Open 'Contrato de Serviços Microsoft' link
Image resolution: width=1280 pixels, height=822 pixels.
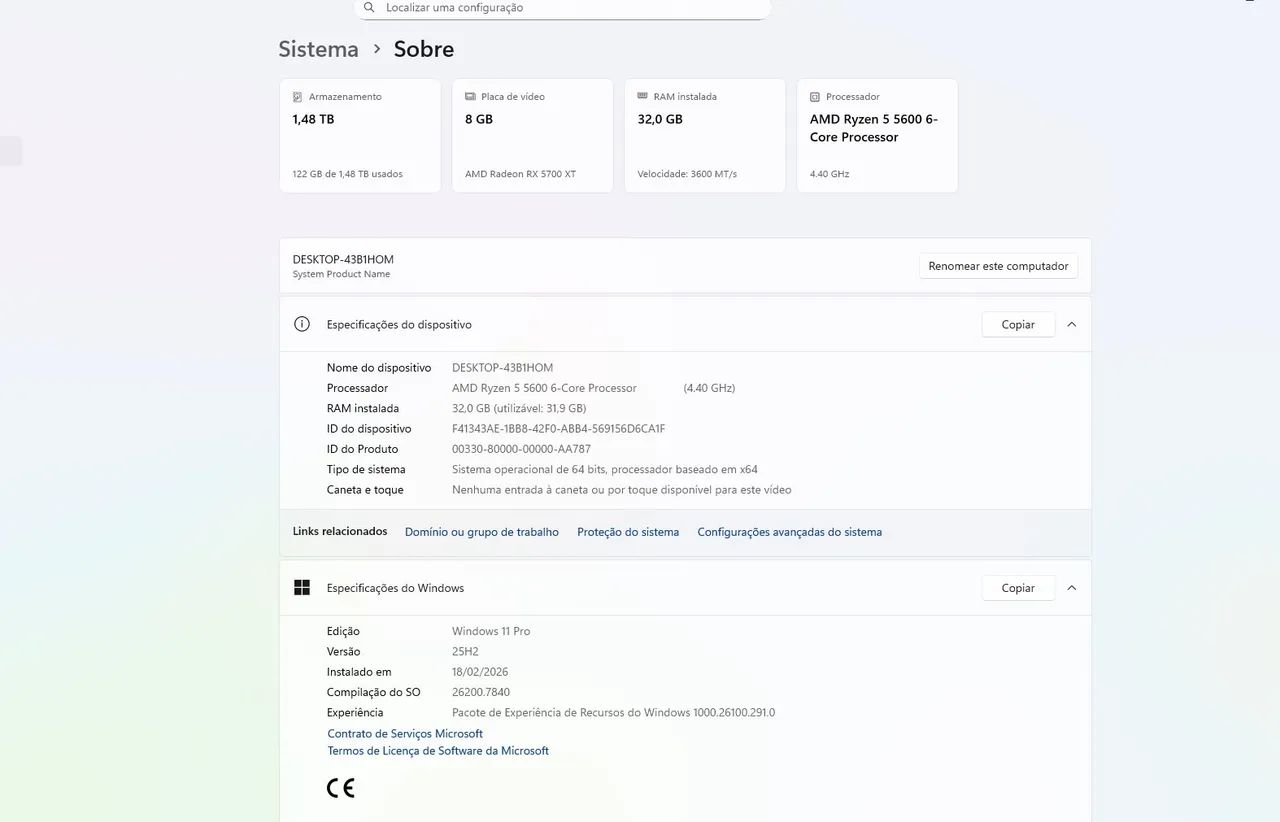click(405, 734)
